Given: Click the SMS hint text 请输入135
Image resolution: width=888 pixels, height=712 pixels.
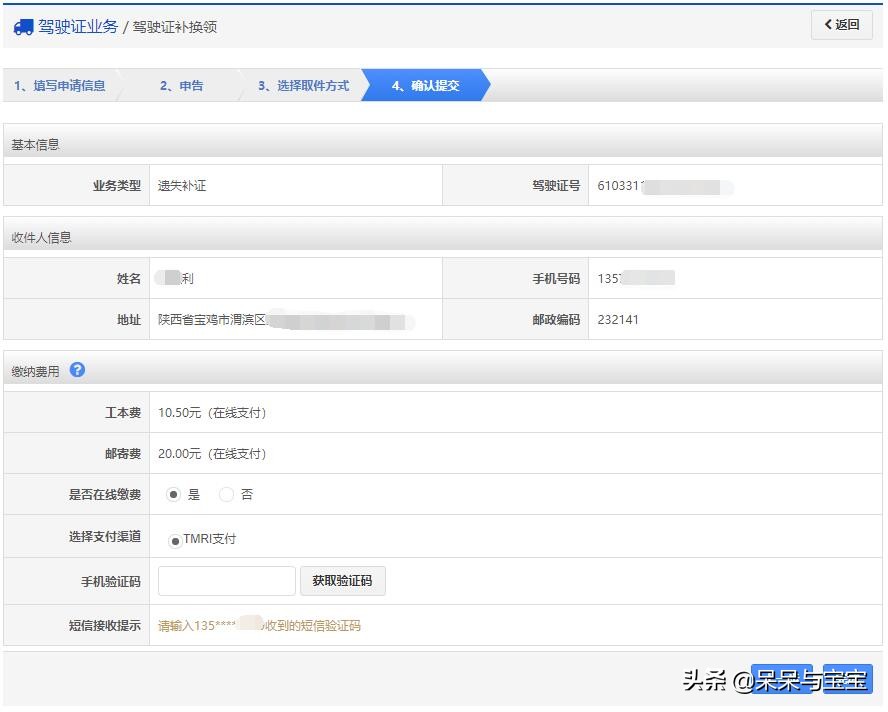Looking at the screenshot, I should 186,625.
